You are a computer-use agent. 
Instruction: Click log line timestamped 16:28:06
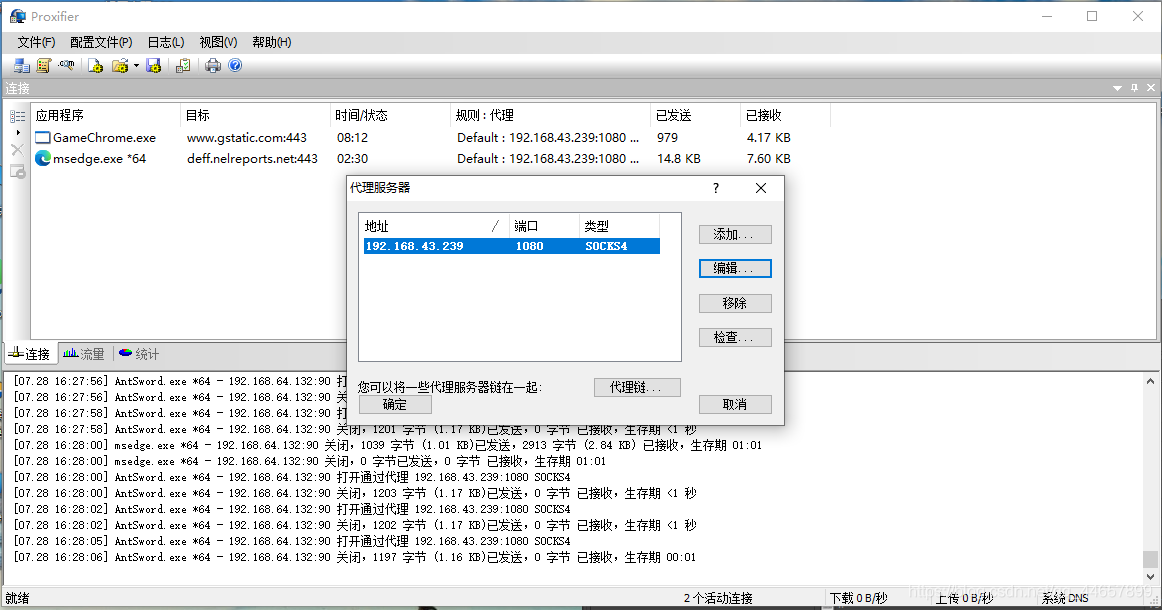(x=356, y=557)
